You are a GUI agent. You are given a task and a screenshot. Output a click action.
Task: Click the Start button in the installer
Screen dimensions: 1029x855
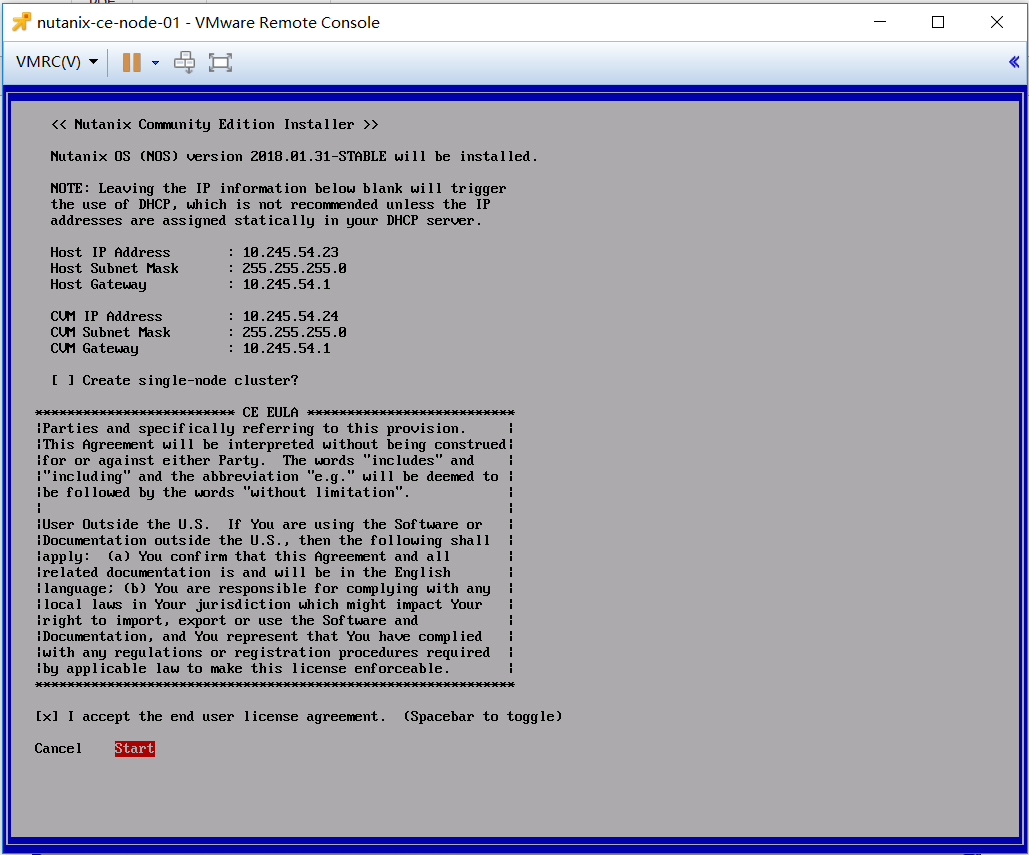pos(135,749)
